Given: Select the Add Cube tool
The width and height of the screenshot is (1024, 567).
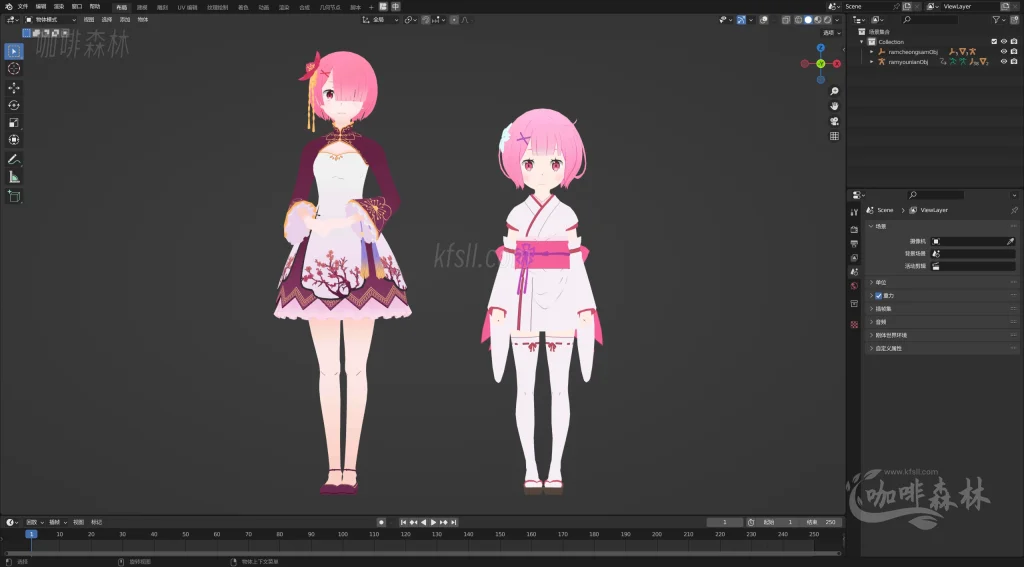Looking at the screenshot, I should point(14,196).
